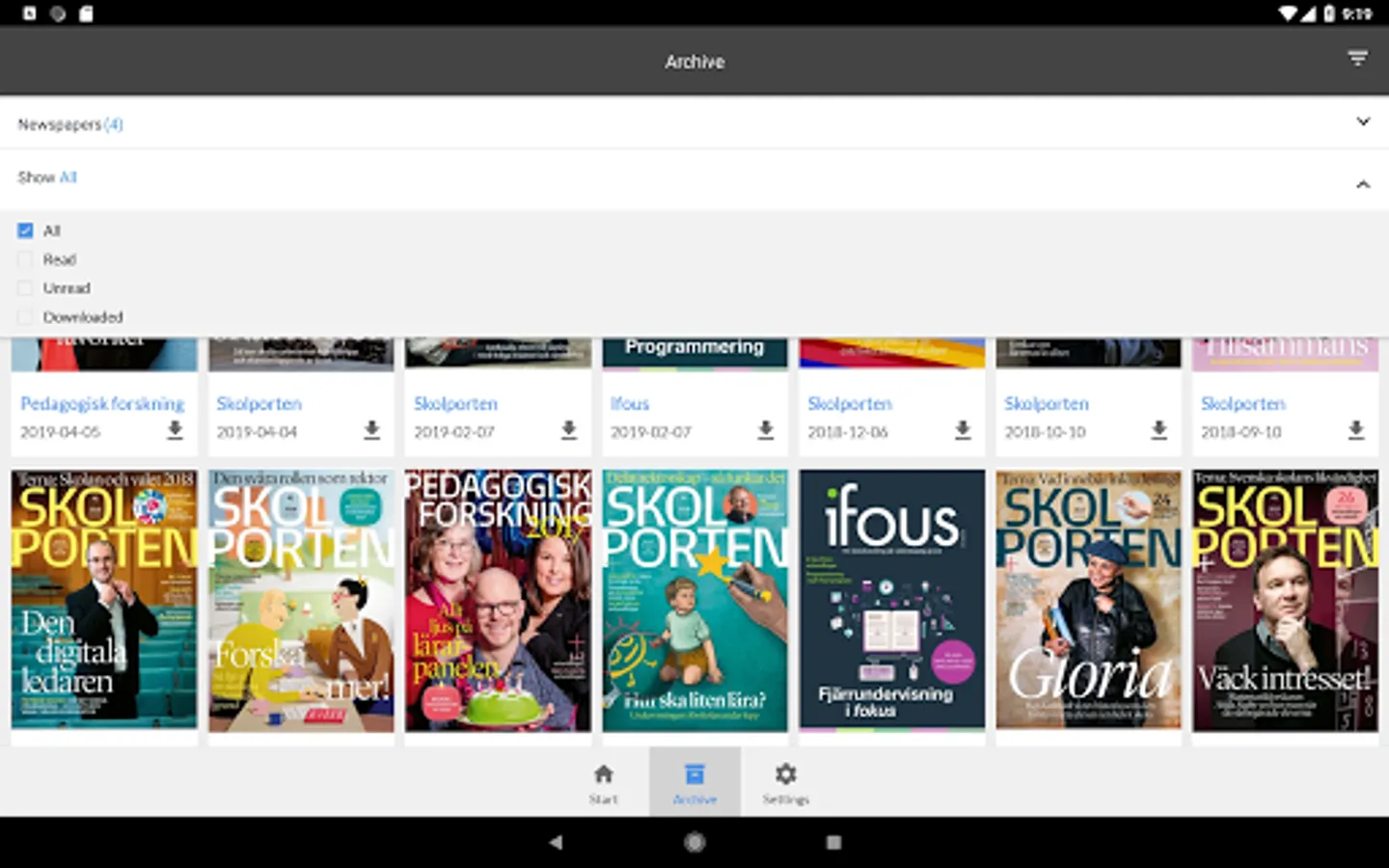Download Ifous 2019-02-07 issue
The height and width of the screenshot is (868, 1389).
[x=765, y=429]
